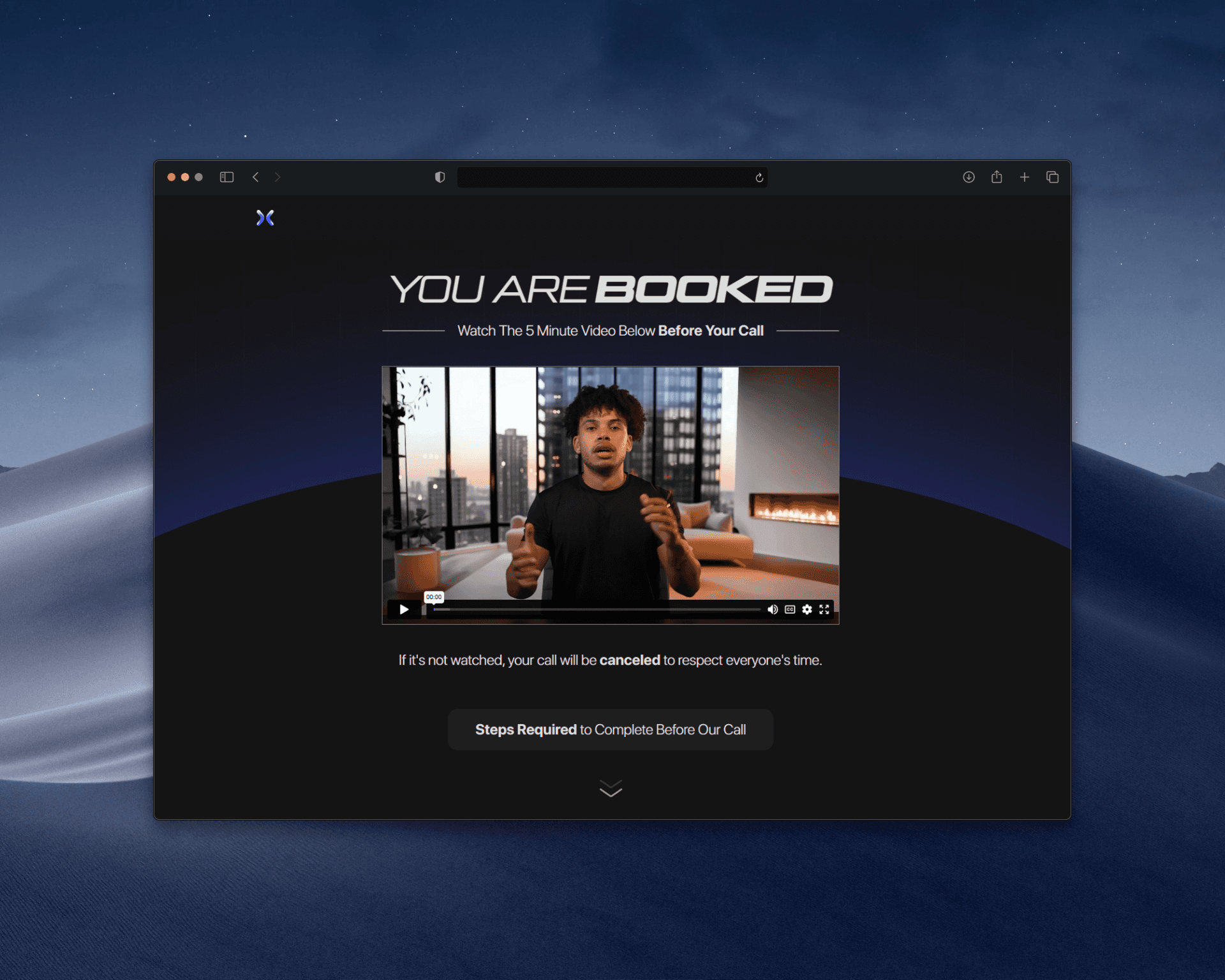This screenshot has width=1225, height=980.
Task: Enter fullscreen on the video
Action: point(824,609)
